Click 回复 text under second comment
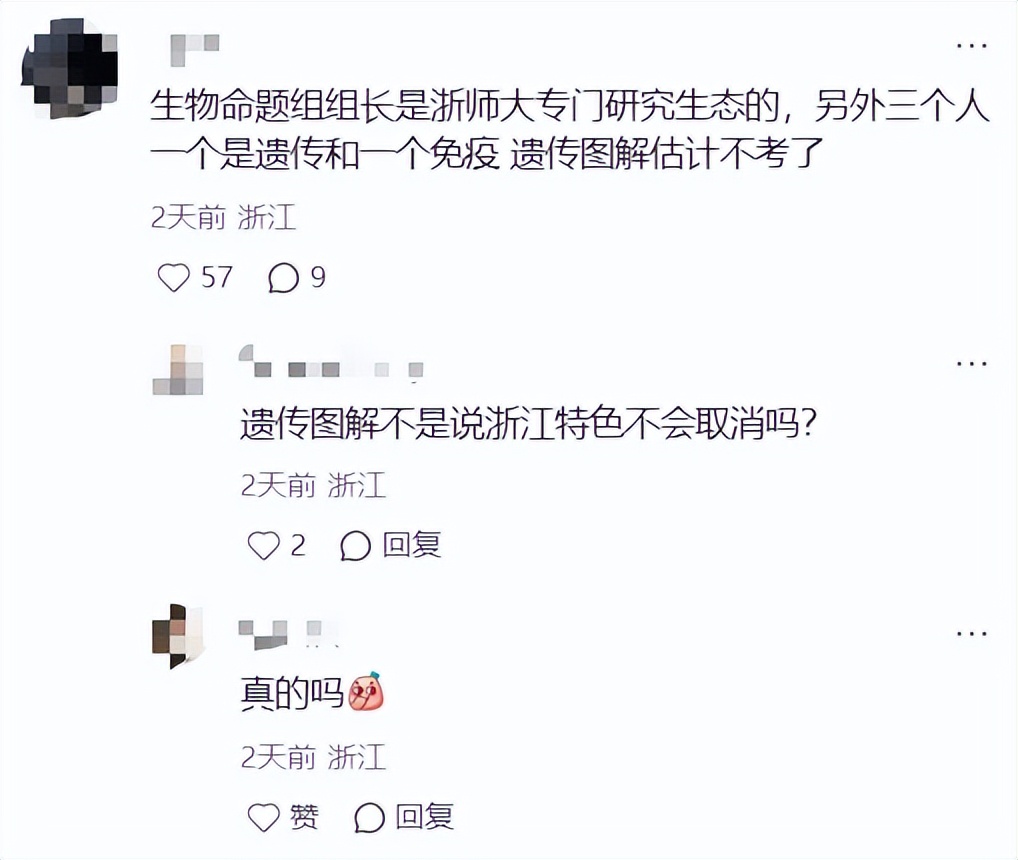Screen dimensions: 1018x860 [x=412, y=545]
